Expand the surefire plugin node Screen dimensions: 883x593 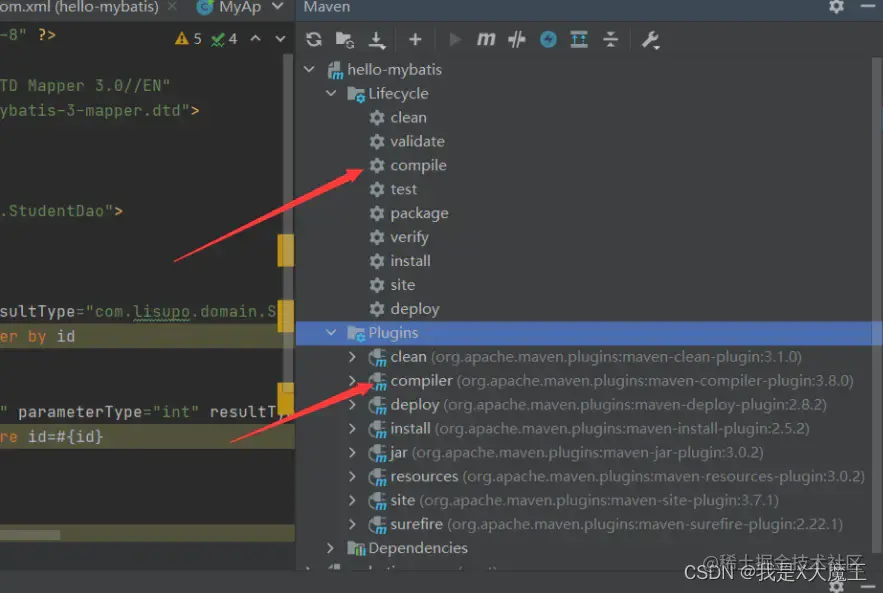352,524
